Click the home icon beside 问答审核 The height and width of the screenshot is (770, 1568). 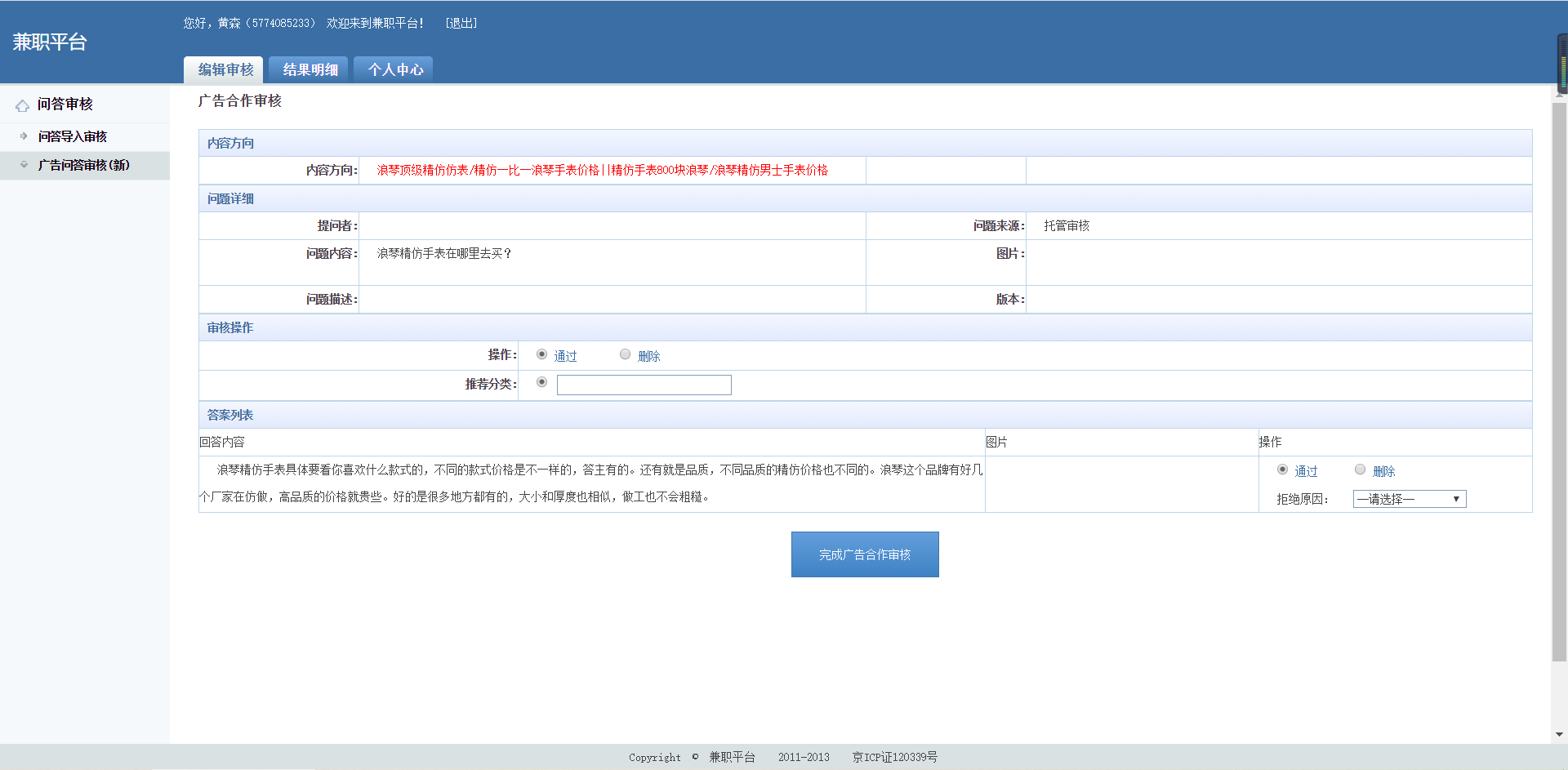[22, 105]
